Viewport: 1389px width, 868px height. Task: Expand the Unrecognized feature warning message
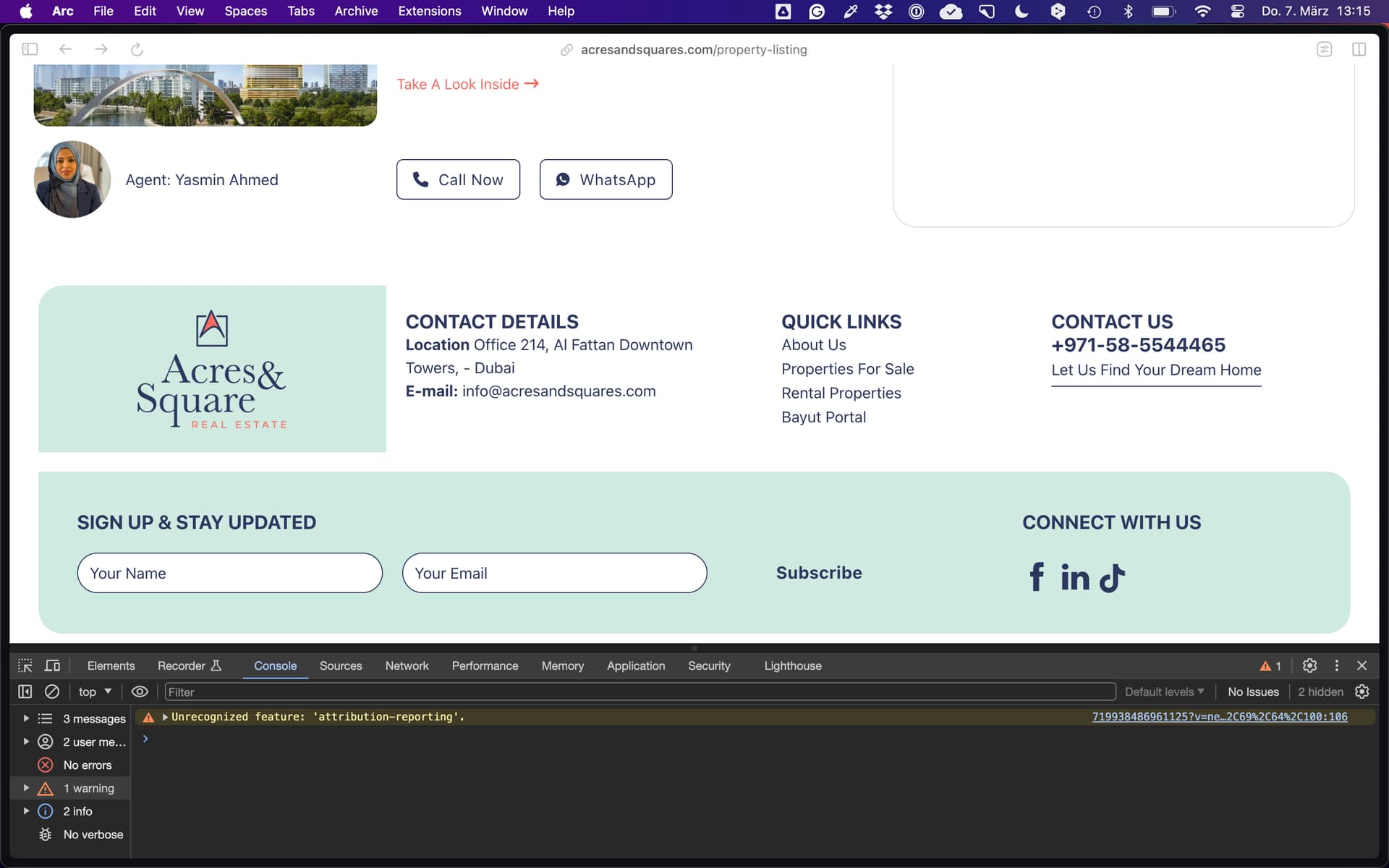click(165, 717)
